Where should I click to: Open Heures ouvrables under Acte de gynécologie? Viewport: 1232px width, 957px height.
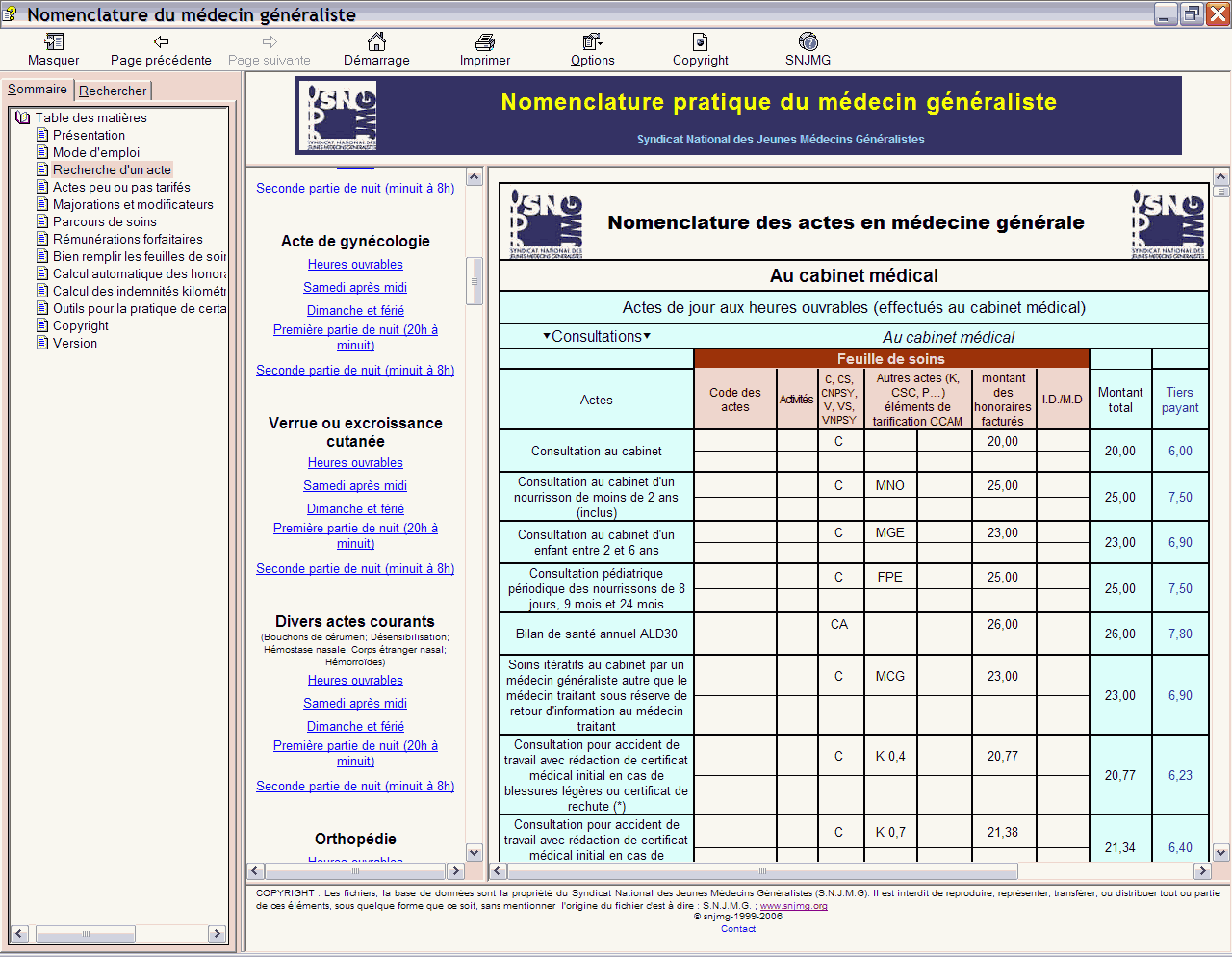pos(355,264)
